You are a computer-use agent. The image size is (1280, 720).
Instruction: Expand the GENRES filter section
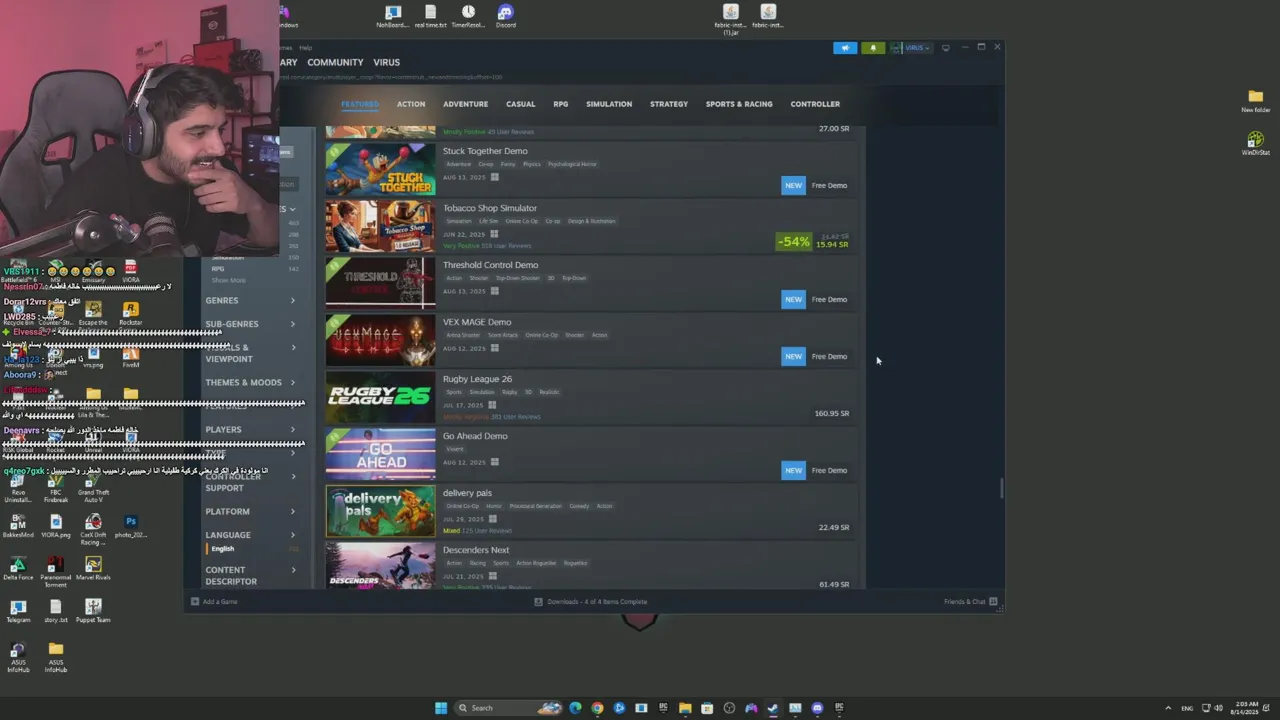251,300
